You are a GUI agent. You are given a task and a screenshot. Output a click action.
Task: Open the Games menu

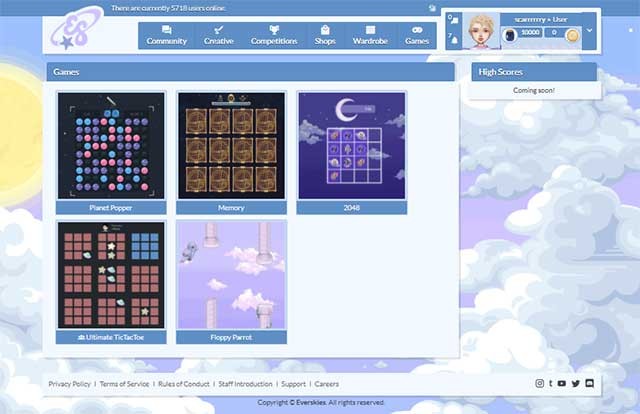click(x=417, y=36)
